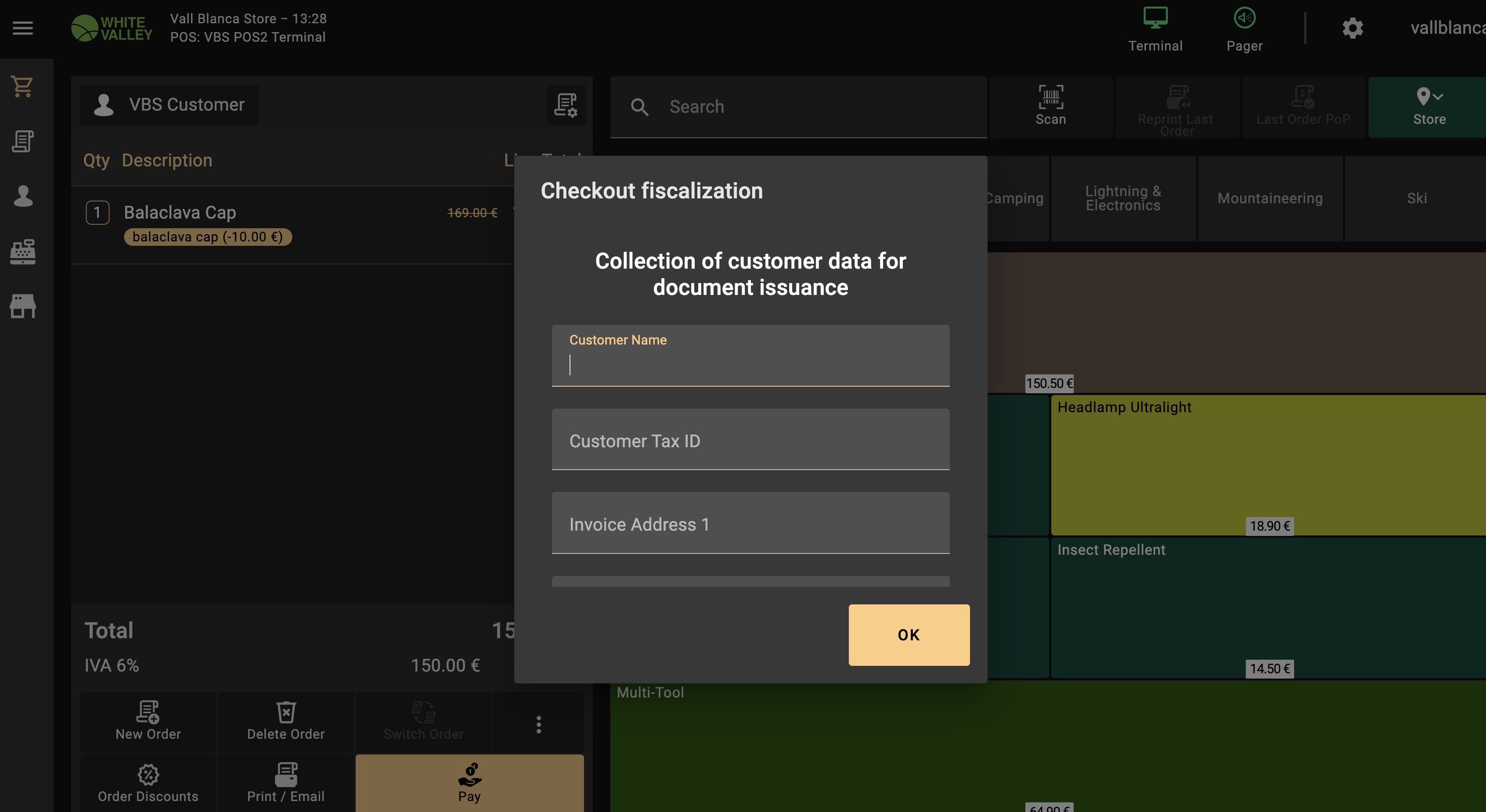Screen dimensions: 1486x812
Task: Open the receipts sidebar icon
Action: tap(22, 141)
